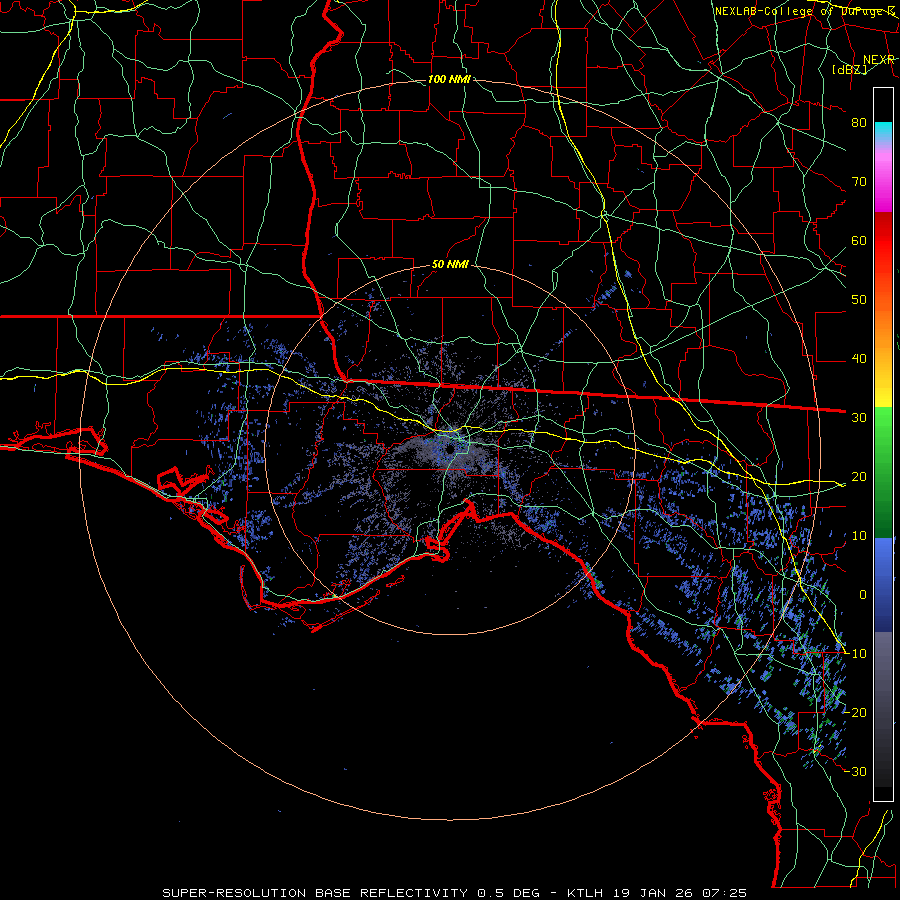This screenshot has height=900, width=900.
Task: Click the NEXR label in the top right
Action: [x=878, y=60]
